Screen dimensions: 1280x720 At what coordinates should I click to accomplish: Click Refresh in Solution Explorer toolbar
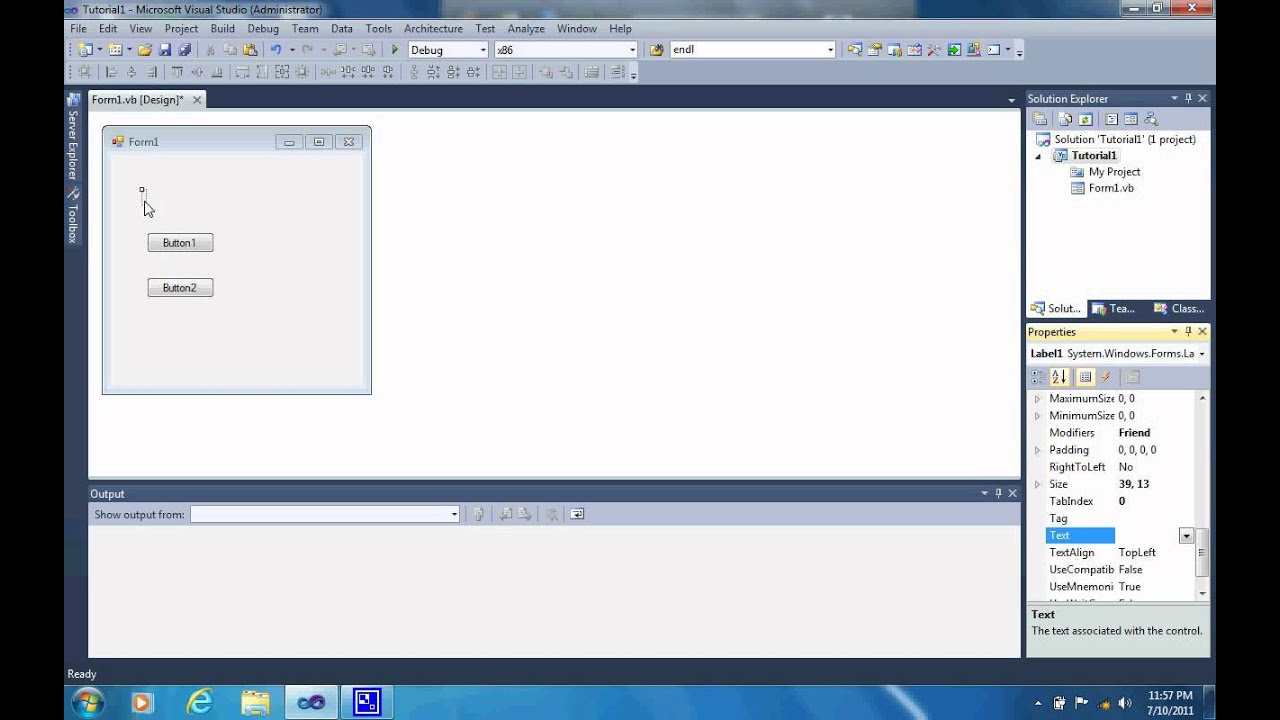point(1085,119)
